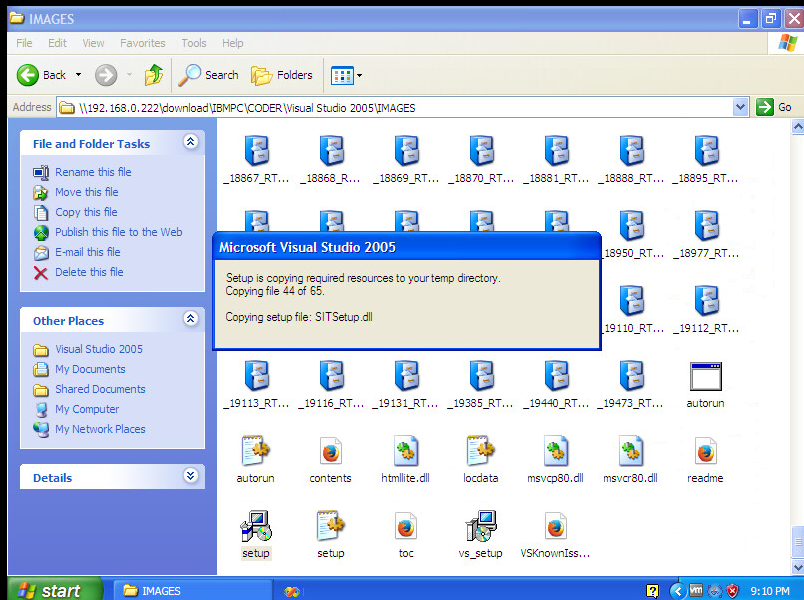
Task: Open the My Network Places link
Action: click(x=100, y=429)
